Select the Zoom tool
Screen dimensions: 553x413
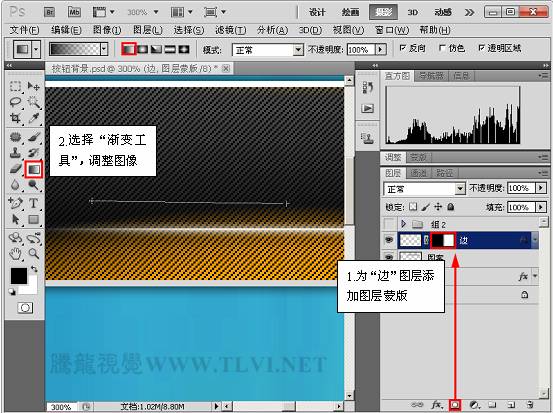[x=34, y=253]
